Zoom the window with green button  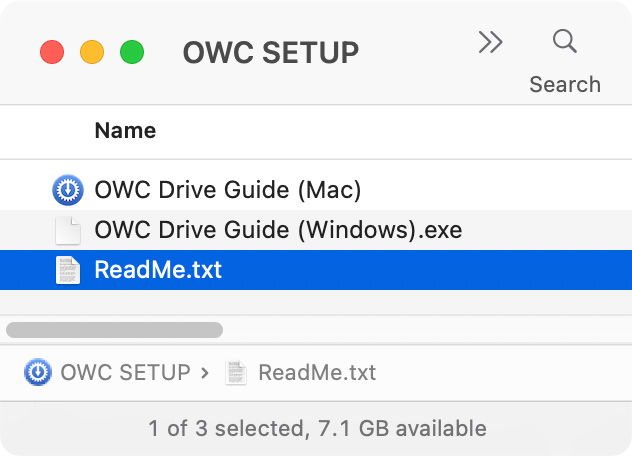coord(132,52)
